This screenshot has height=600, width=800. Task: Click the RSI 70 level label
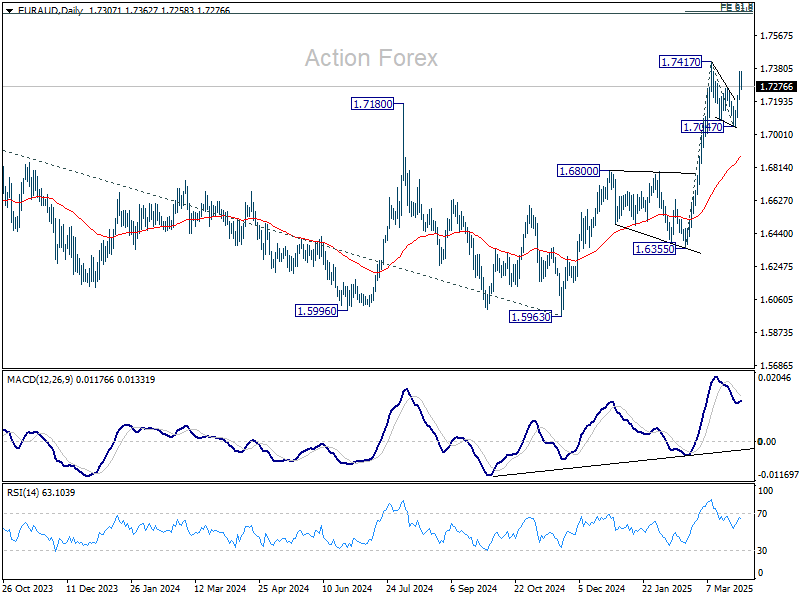[x=762, y=514]
